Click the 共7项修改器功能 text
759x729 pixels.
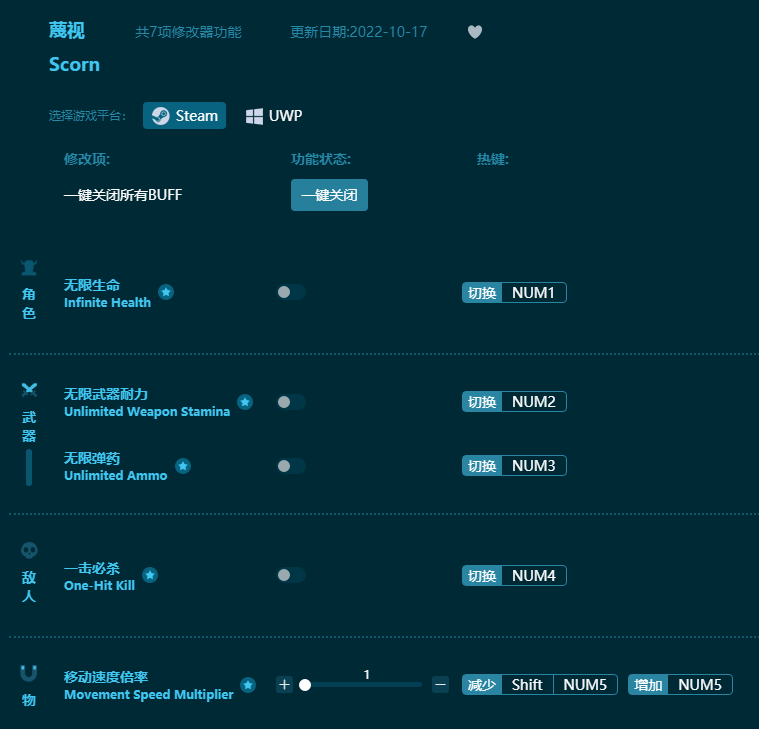(x=188, y=32)
